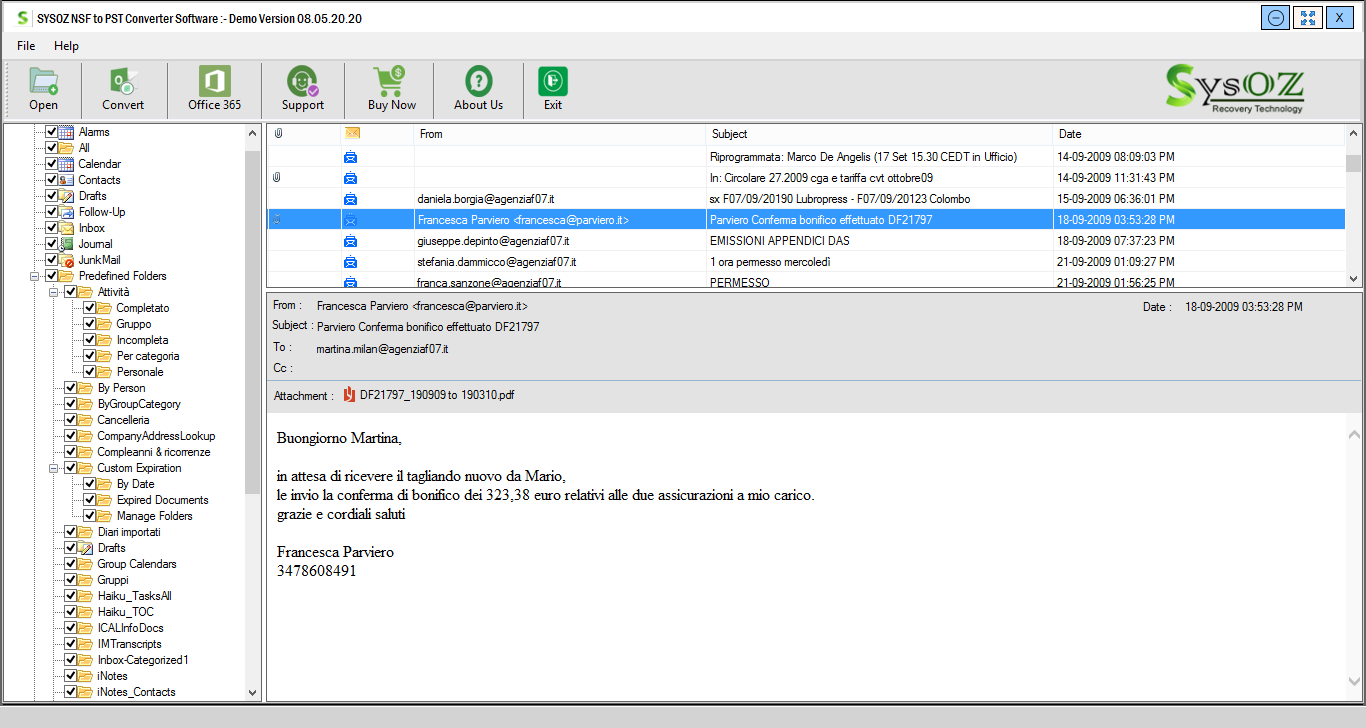Uncheck the Cancelleria folder checkbox
Screen dimensions: 1366x728
pos(71,420)
